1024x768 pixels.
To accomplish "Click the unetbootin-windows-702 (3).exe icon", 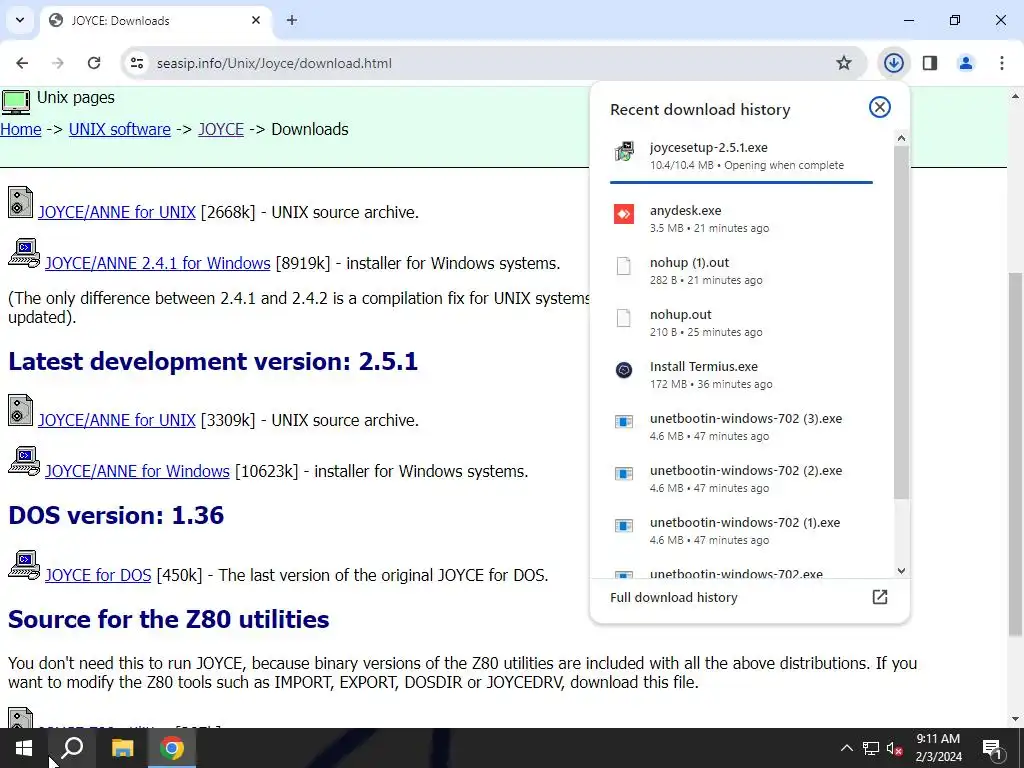I will pos(624,422).
